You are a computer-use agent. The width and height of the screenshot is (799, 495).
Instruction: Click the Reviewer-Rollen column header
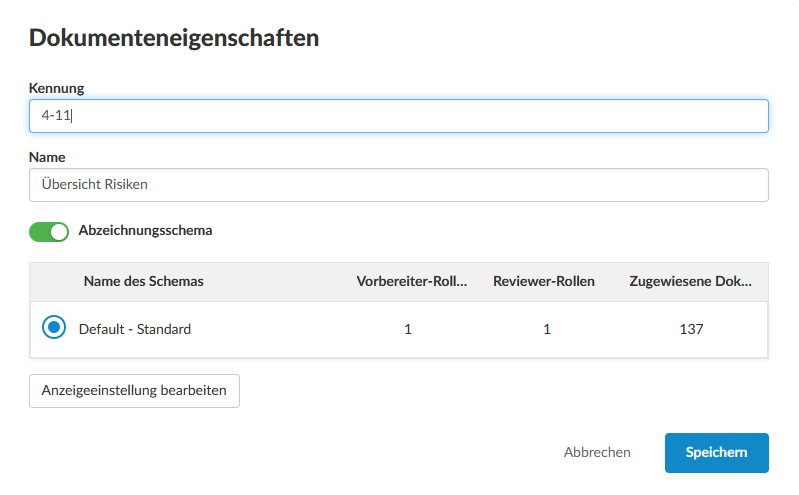click(544, 281)
